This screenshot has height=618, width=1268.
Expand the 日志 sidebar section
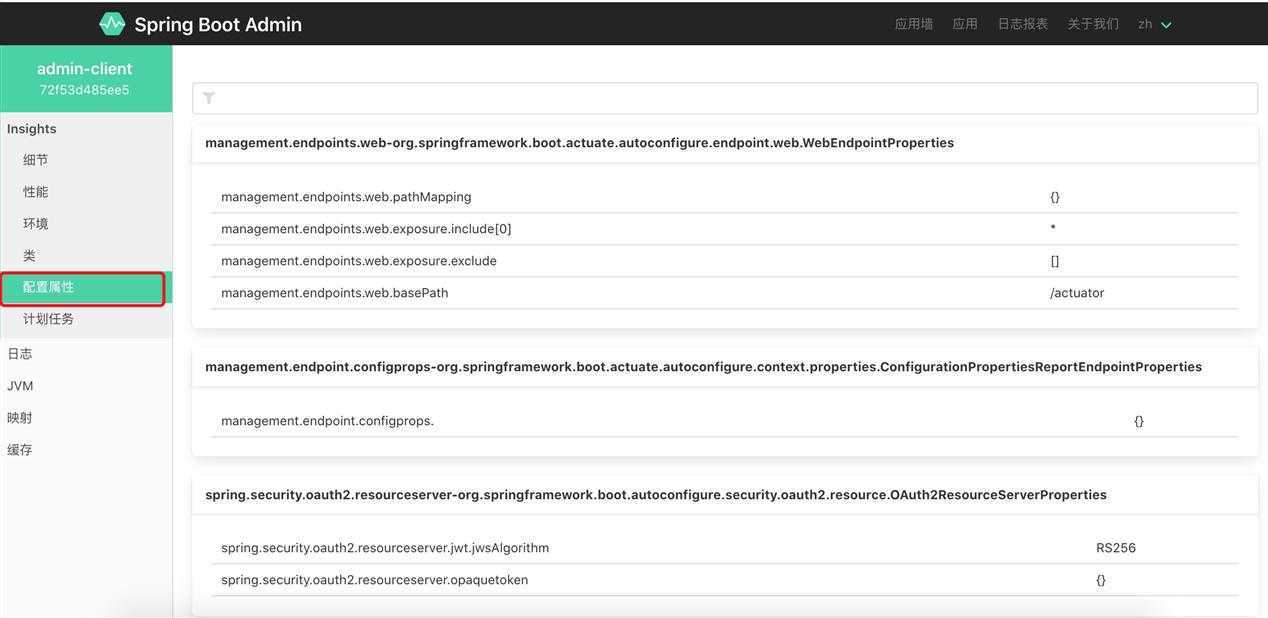pos(20,354)
